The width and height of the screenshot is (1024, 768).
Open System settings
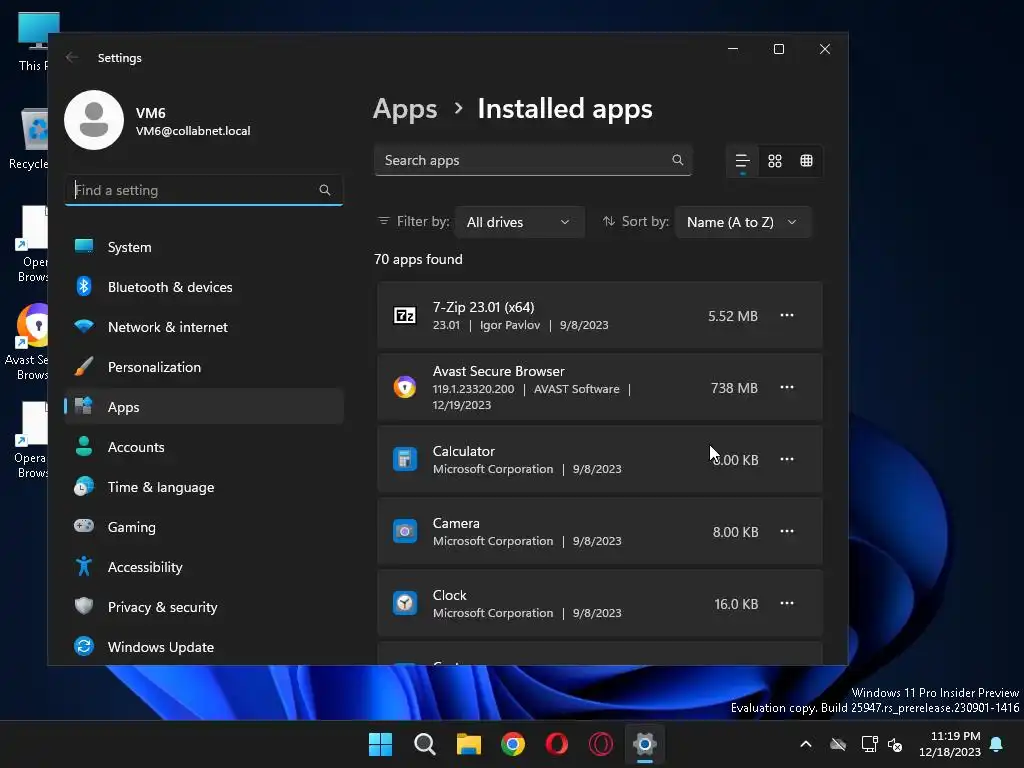coord(204,247)
